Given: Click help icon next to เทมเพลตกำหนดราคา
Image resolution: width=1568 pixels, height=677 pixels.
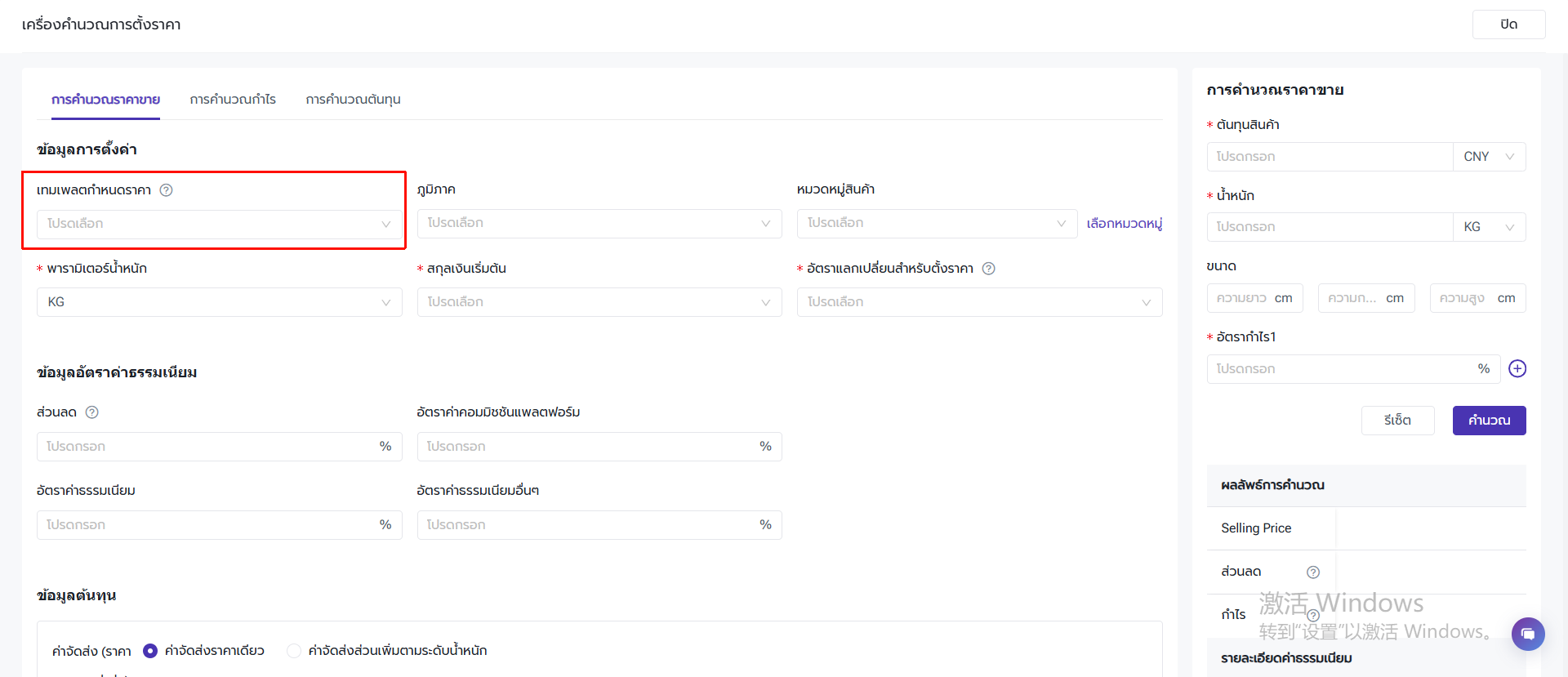Looking at the screenshot, I should click(x=166, y=190).
